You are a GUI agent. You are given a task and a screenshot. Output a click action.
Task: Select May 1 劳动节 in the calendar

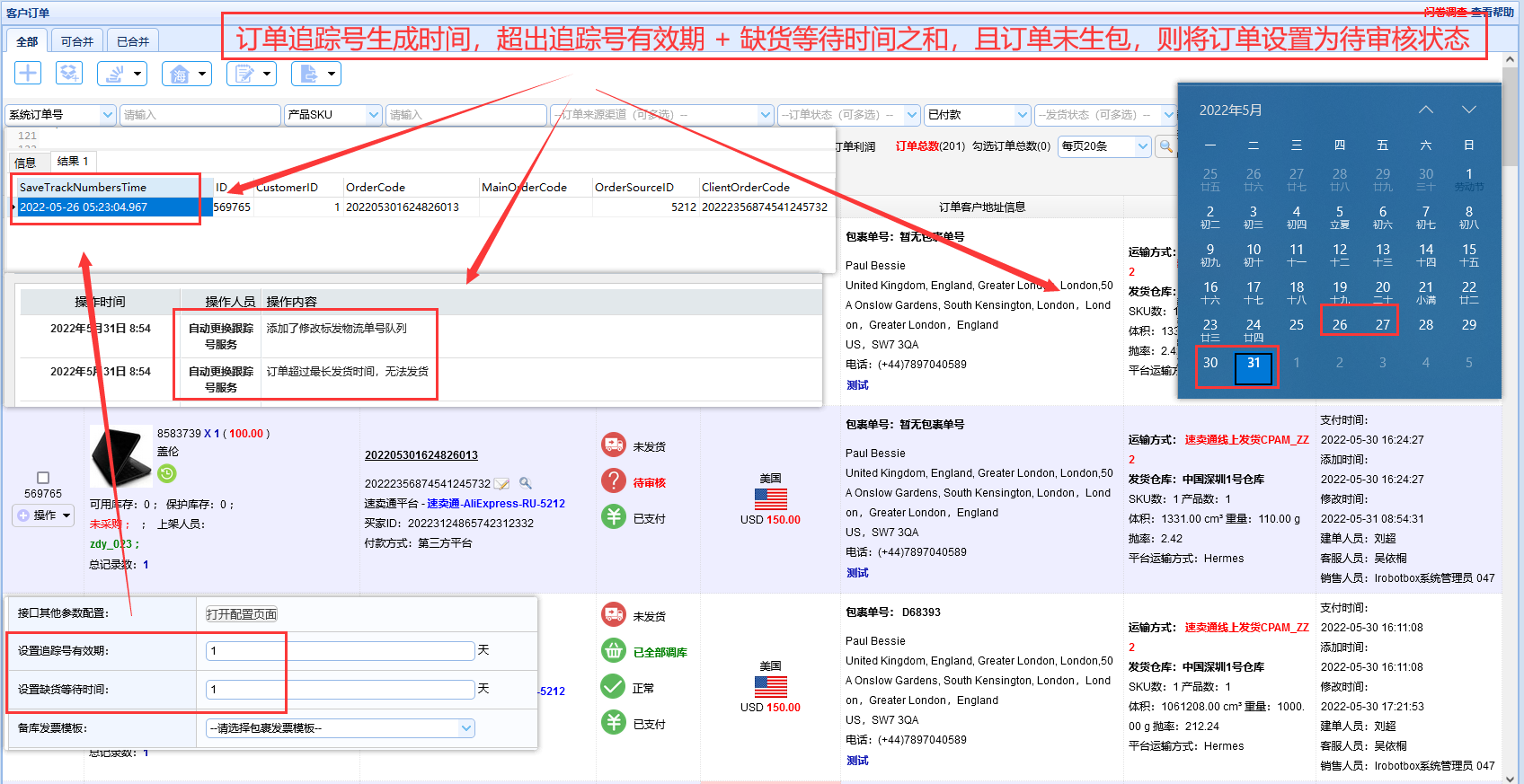coord(1469,180)
